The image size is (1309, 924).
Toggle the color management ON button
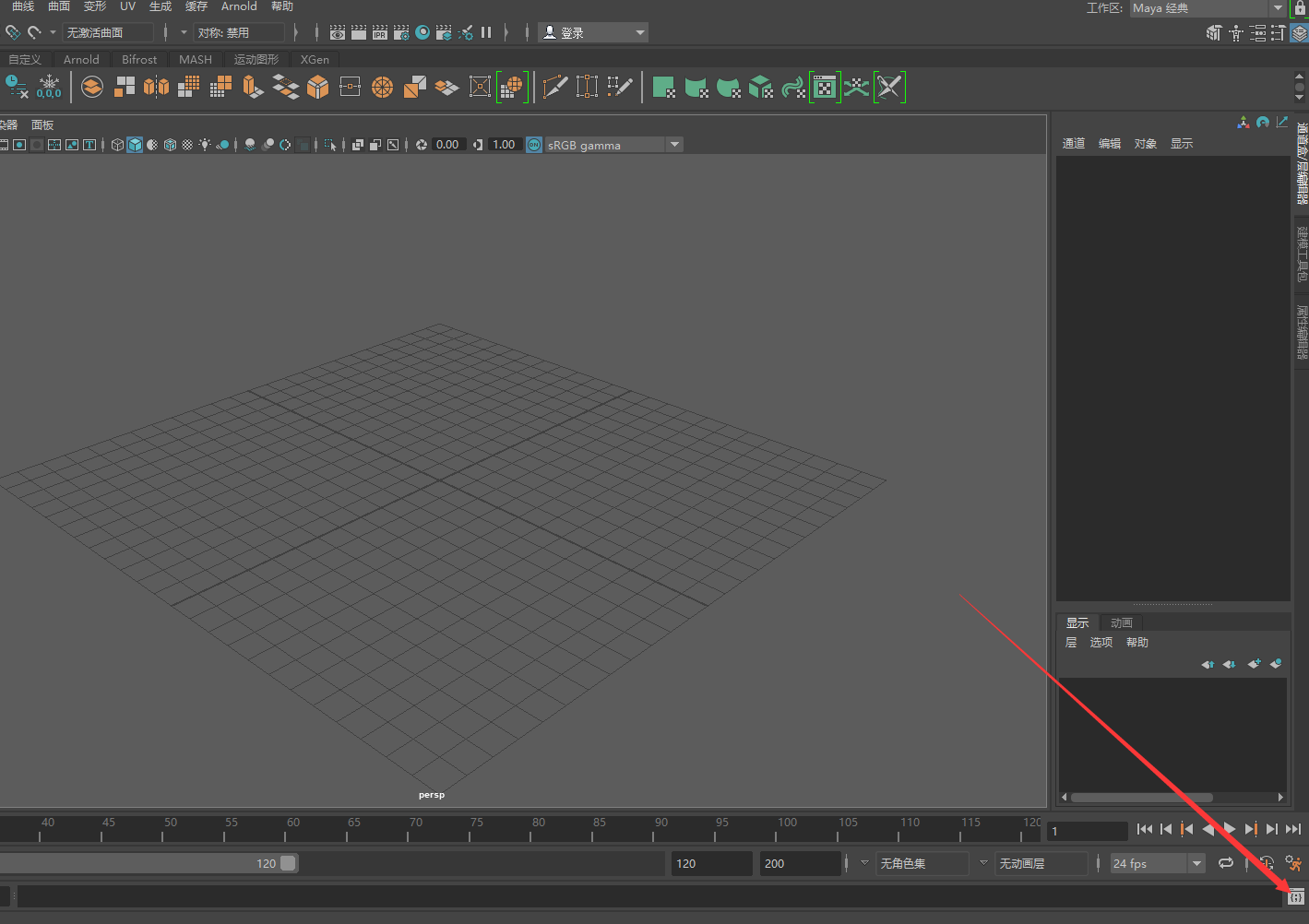point(534,145)
